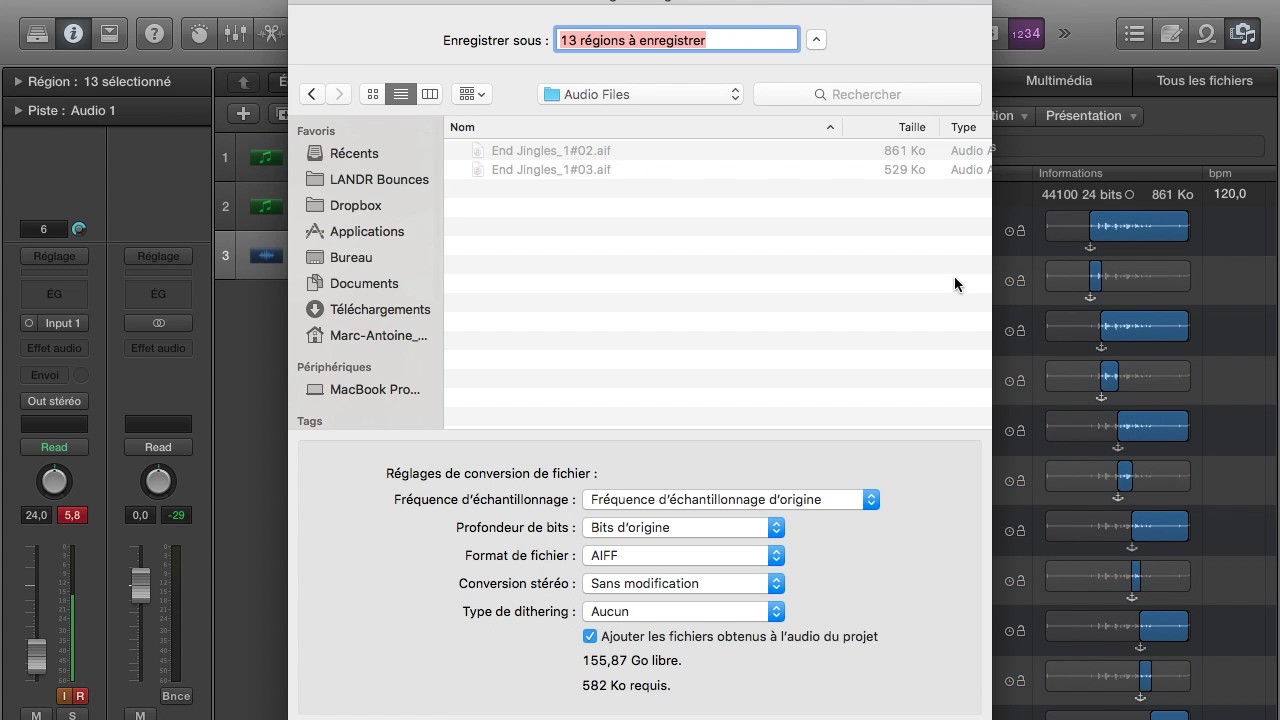Screen dimensions: 1280x720
Task: Open the Toolbar display icon
Action: click(x=109, y=34)
